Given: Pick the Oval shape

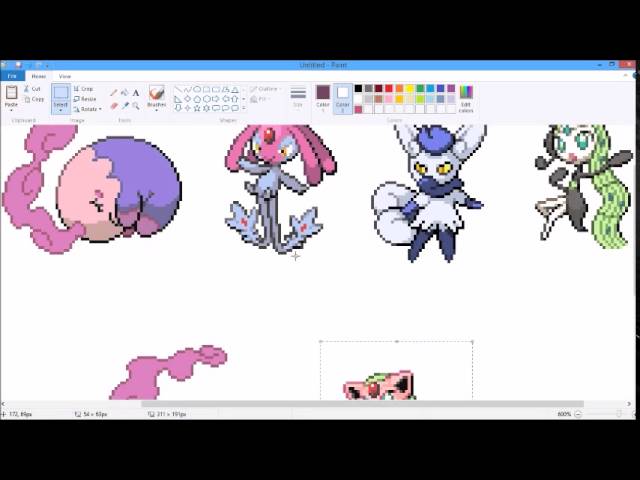Looking at the screenshot, I should (x=197, y=89).
